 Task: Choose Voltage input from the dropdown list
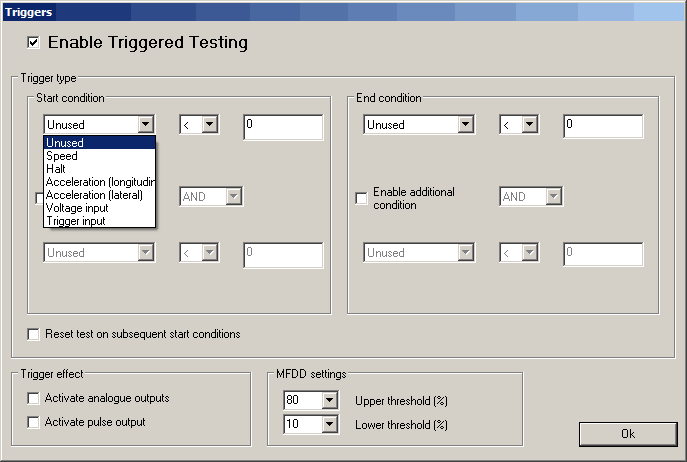(77, 208)
